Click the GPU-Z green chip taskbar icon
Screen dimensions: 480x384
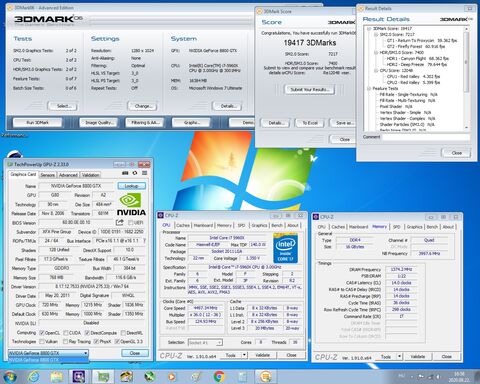[x=103, y=377]
